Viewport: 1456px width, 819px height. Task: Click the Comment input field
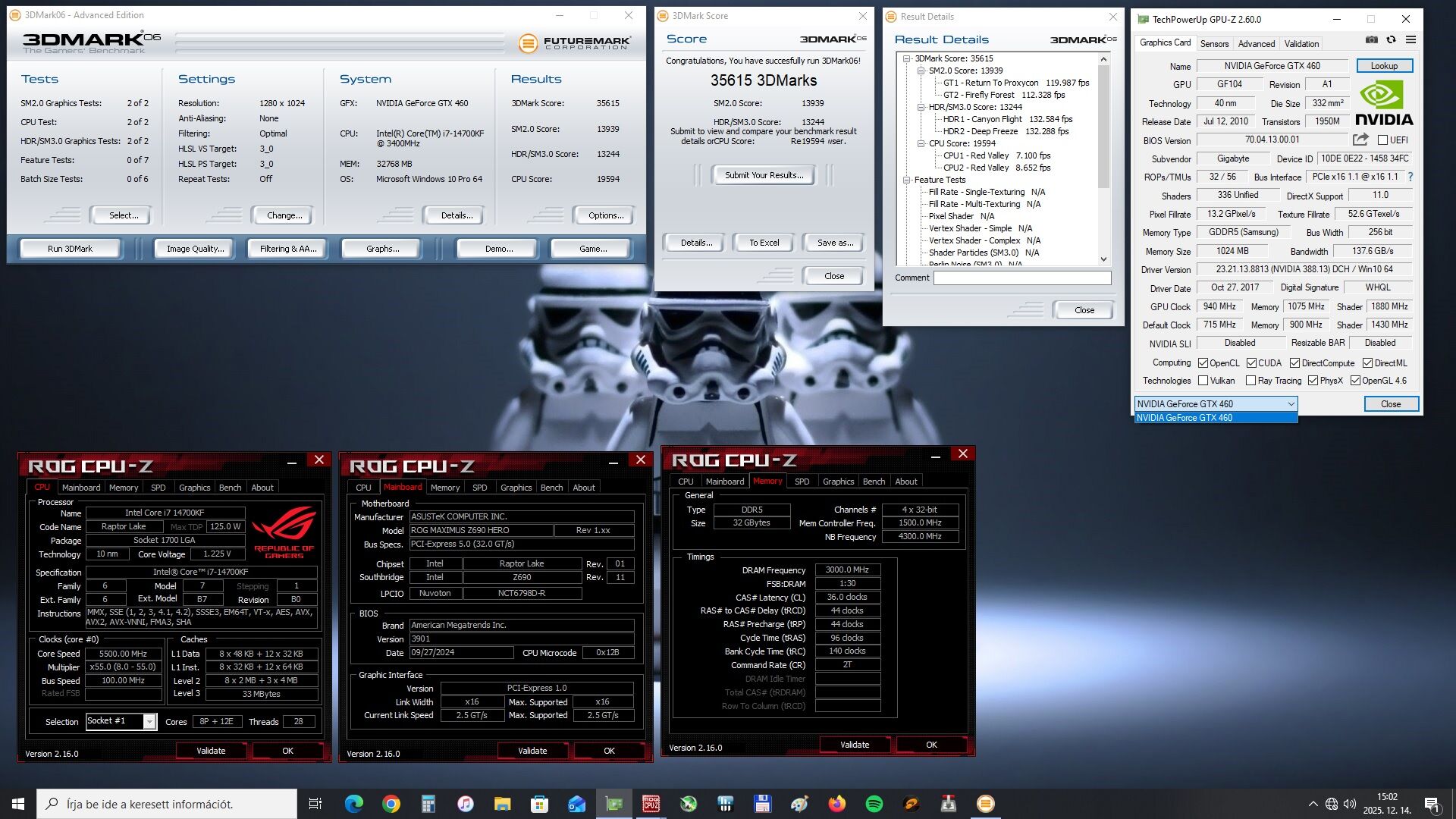tap(1021, 278)
